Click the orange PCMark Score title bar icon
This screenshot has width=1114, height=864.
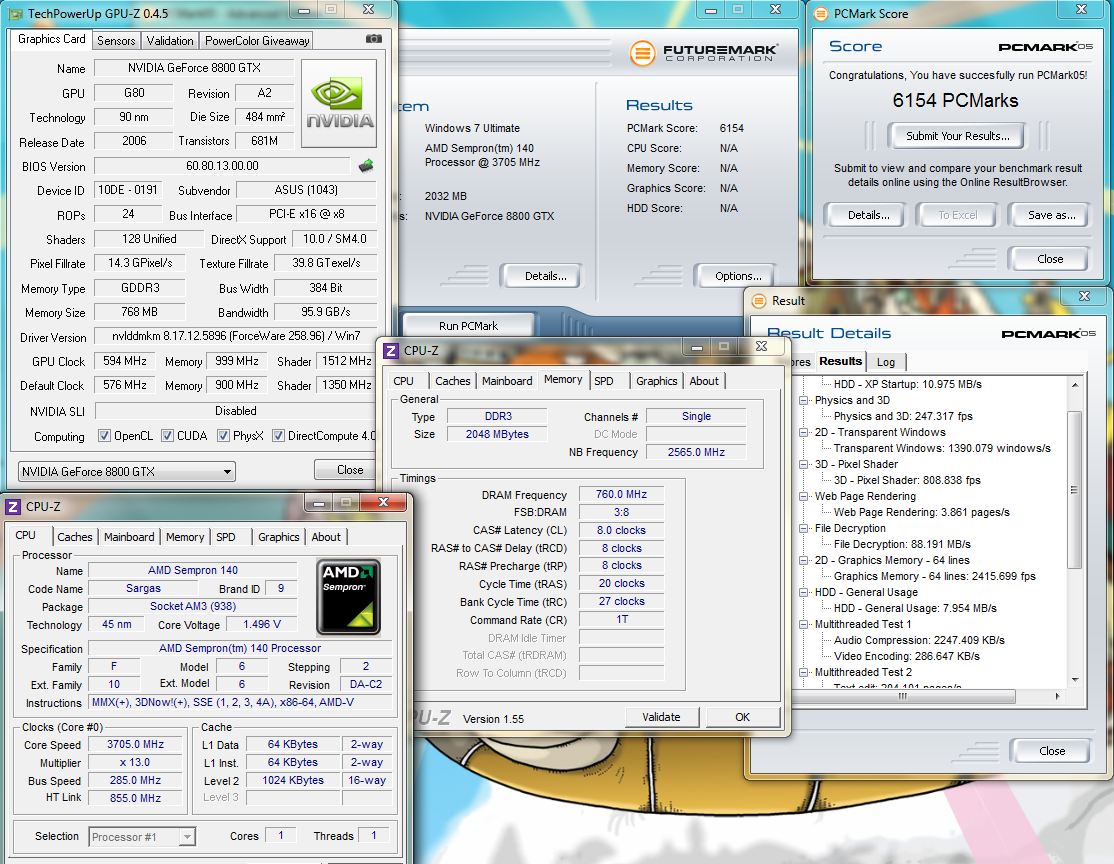821,14
